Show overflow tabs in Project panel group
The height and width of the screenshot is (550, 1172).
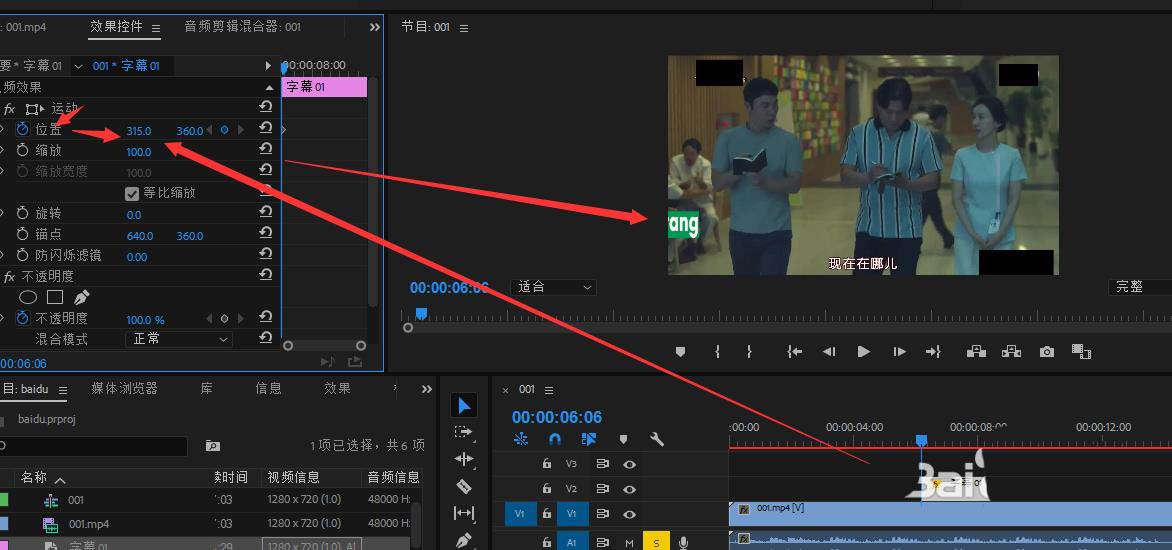click(x=427, y=389)
